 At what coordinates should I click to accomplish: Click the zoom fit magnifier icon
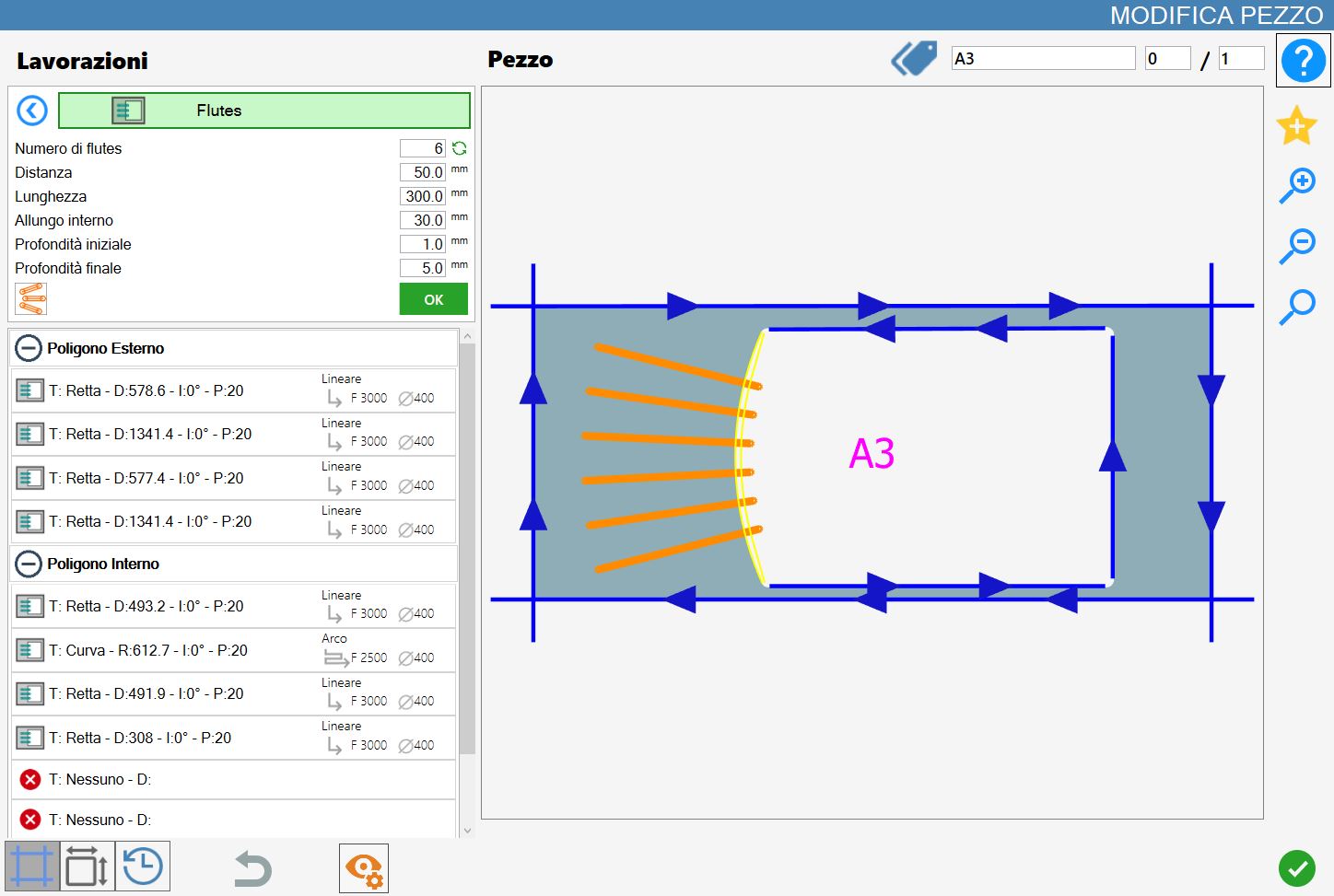point(1297,307)
